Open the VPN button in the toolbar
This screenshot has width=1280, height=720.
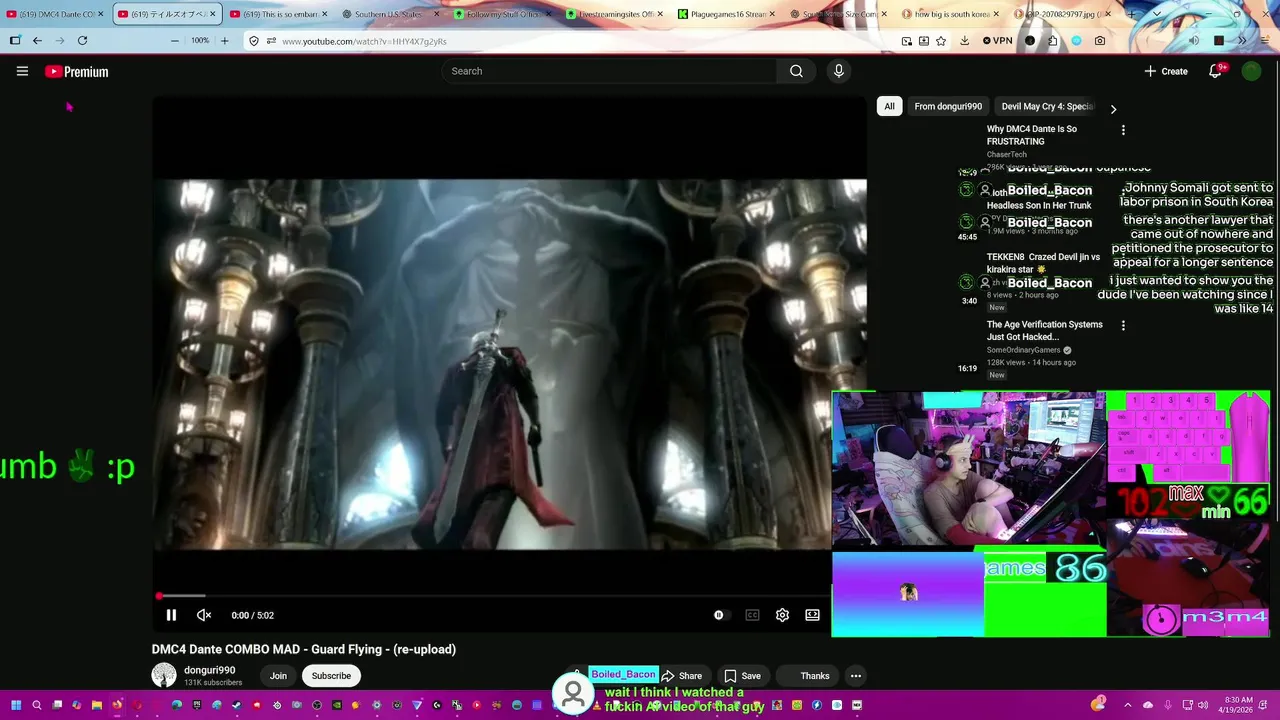997,41
